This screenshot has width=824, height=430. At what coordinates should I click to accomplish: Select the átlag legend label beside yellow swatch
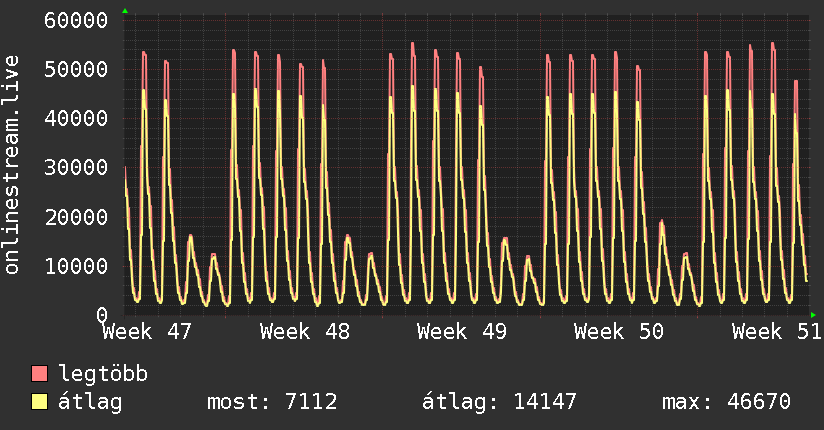[x=90, y=402]
